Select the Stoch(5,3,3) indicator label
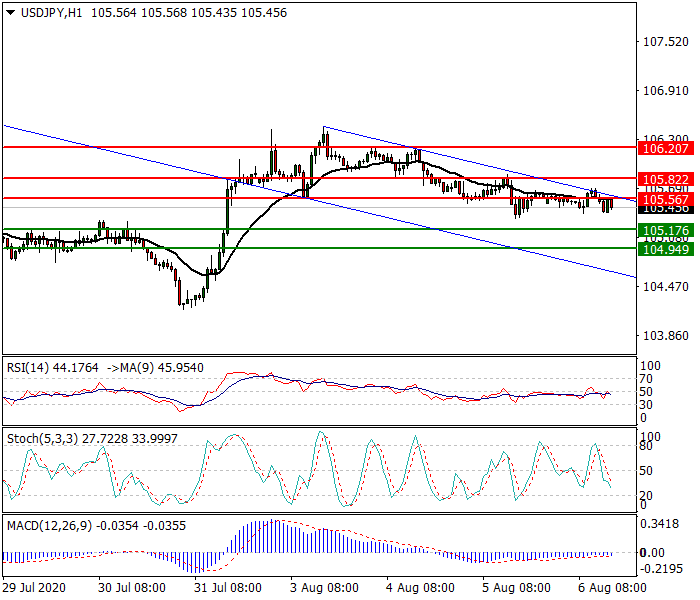The image size is (700, 600). click(42, 439)
